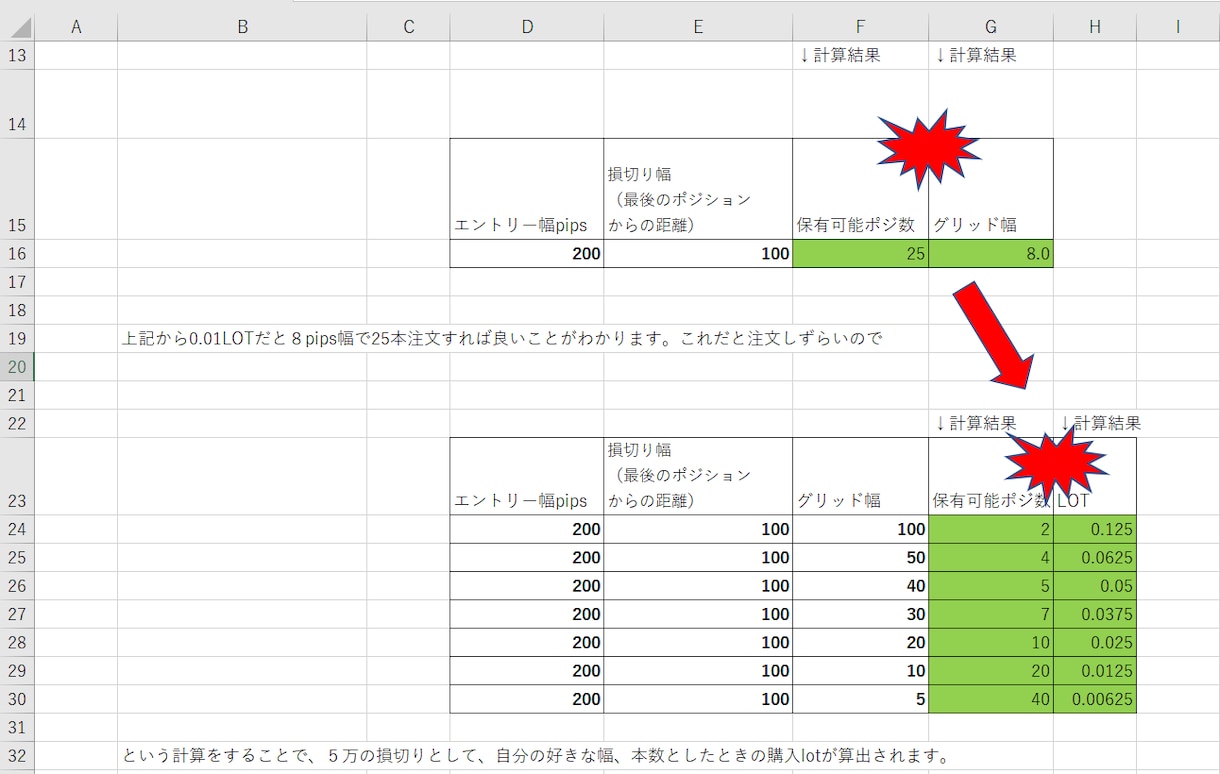Select grid width cell showing 20 in row 28
The image size is (1220, 774).
click(x=860, y=642)
